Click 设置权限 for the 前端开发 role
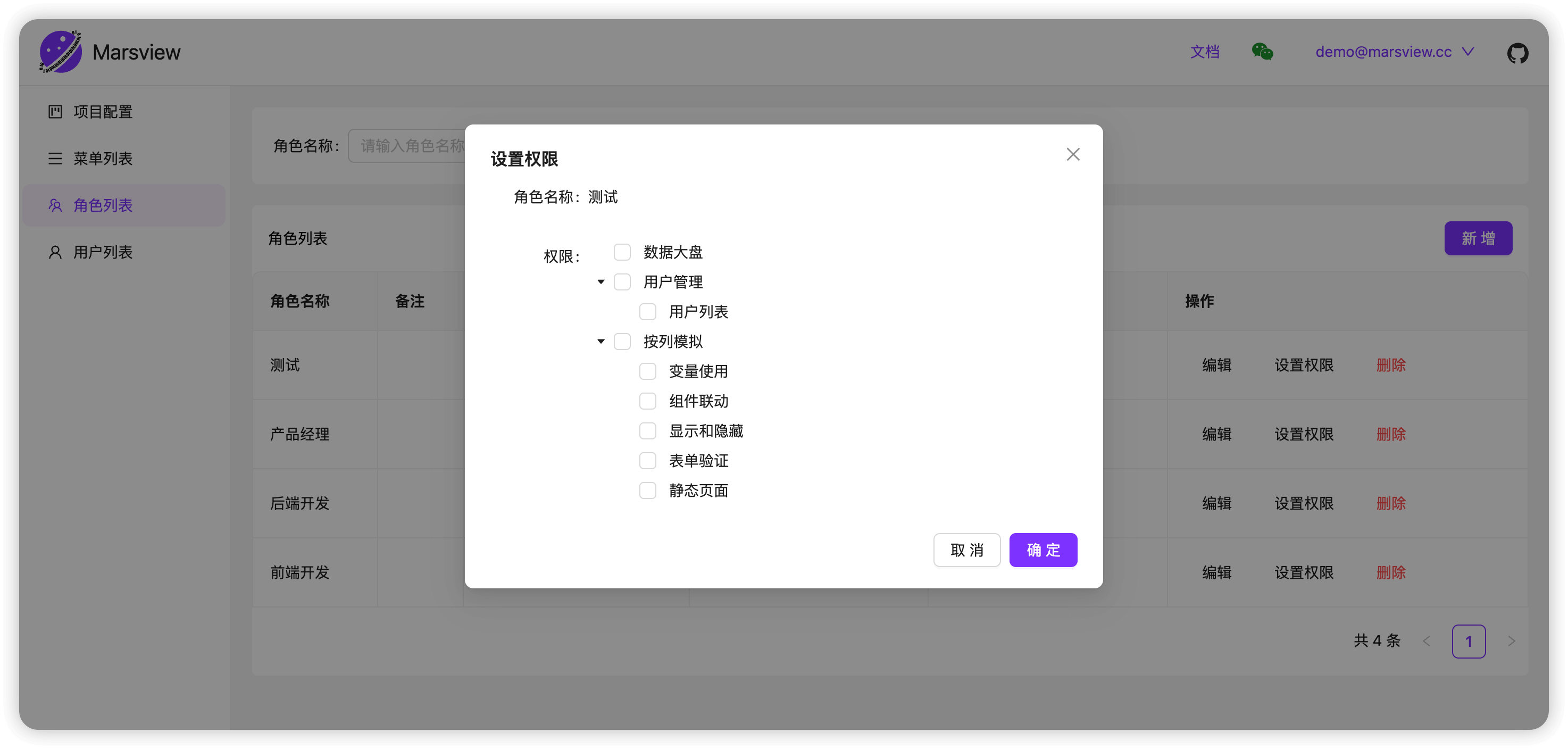 1304,572
